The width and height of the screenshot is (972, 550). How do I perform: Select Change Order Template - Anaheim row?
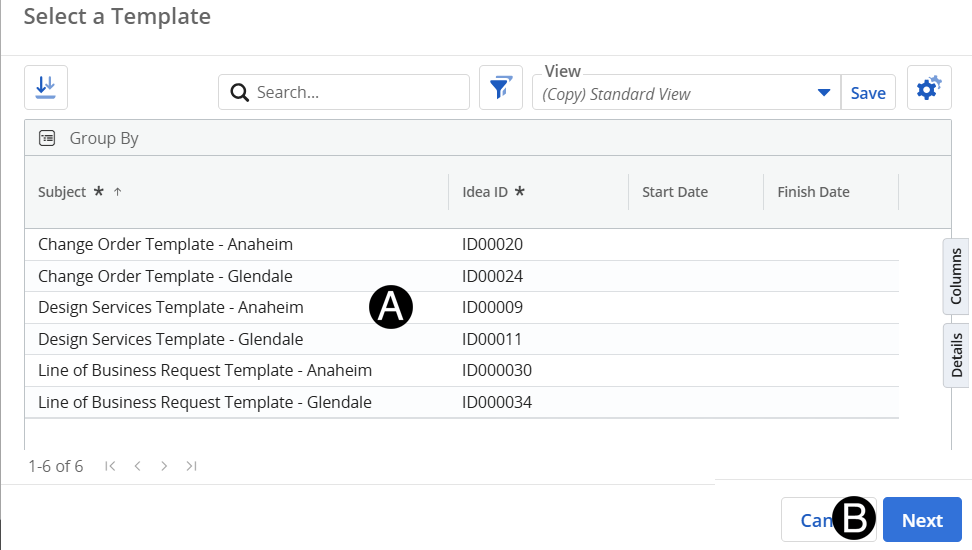(165, 244)
